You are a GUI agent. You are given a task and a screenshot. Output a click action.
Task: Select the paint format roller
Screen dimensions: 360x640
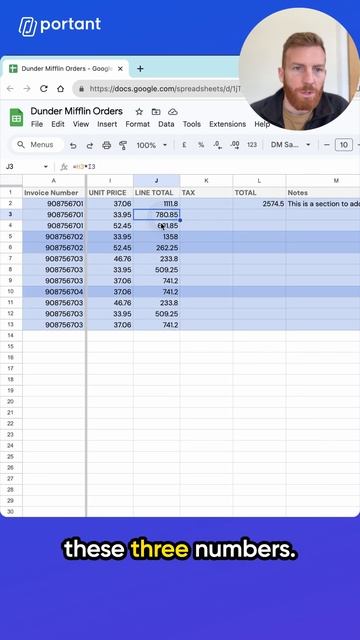coord(123,145)
